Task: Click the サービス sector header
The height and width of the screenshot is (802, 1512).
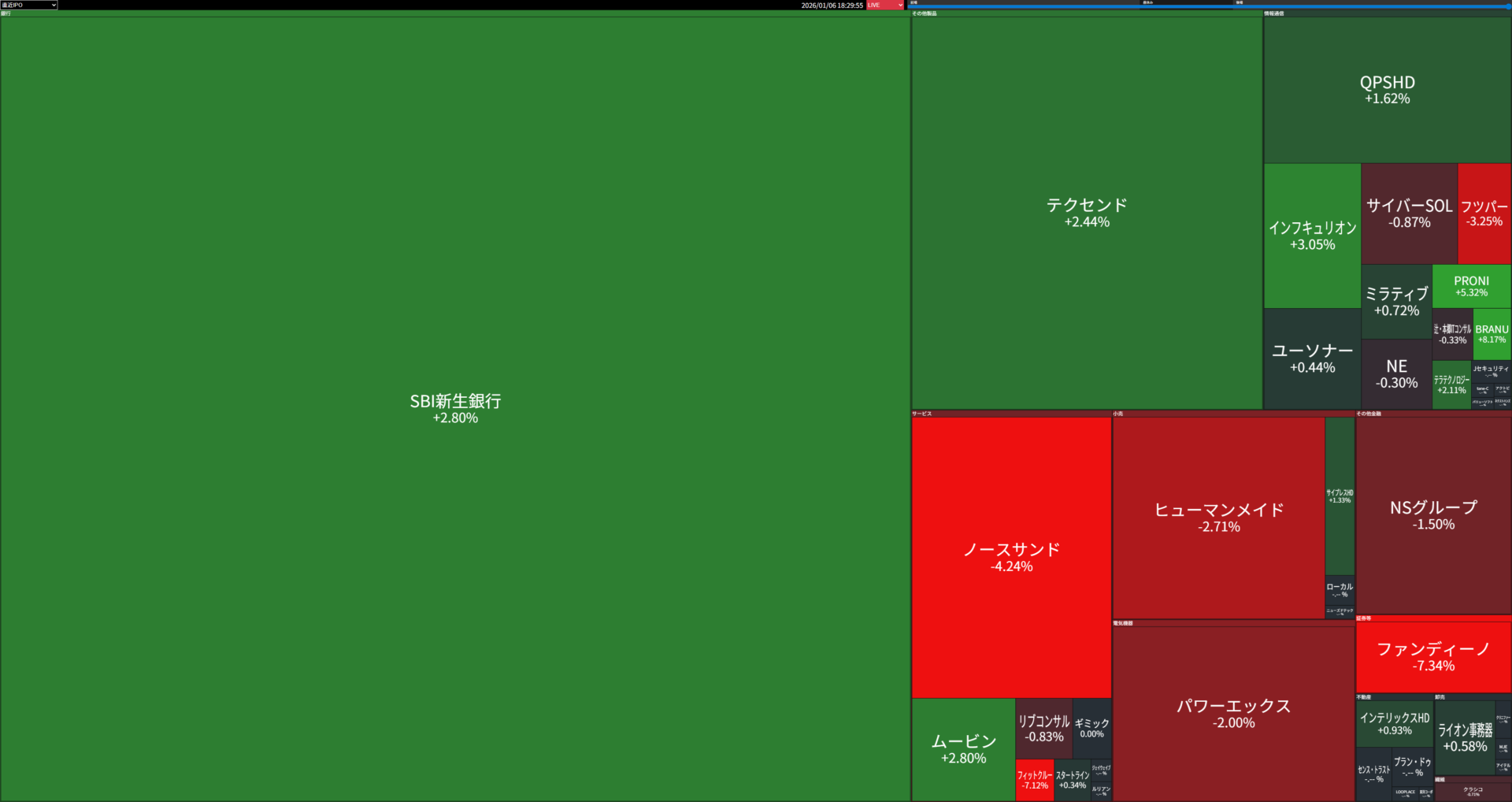Action: point(922,414)
